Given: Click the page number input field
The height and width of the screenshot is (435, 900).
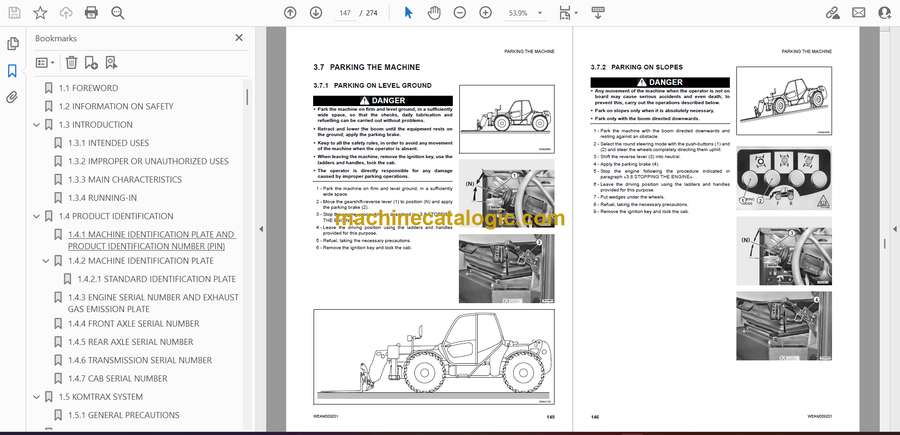Looking at the screenshot, I should tap(347, 13).
